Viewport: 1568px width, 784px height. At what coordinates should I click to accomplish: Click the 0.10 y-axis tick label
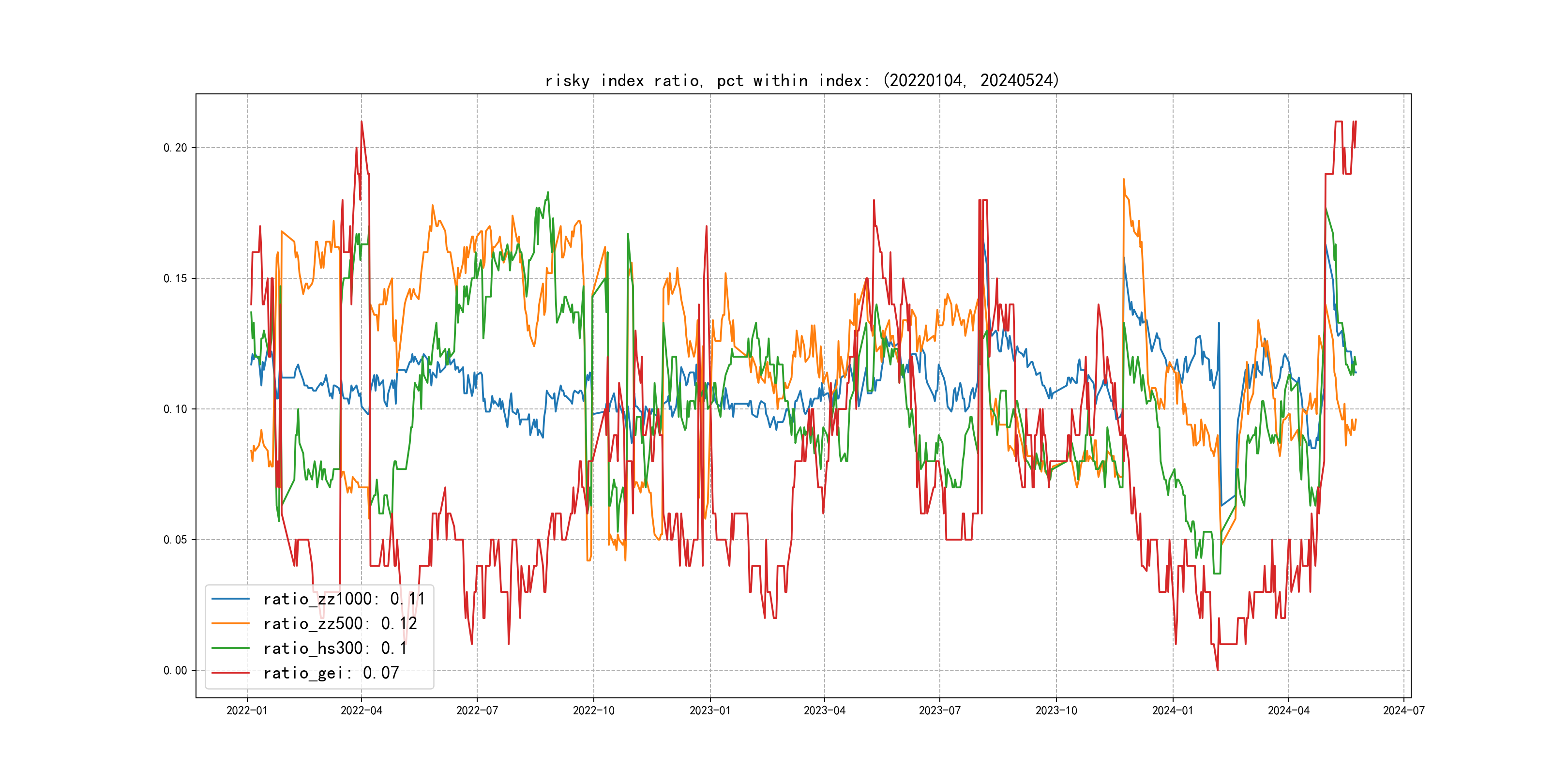[175, 409]
